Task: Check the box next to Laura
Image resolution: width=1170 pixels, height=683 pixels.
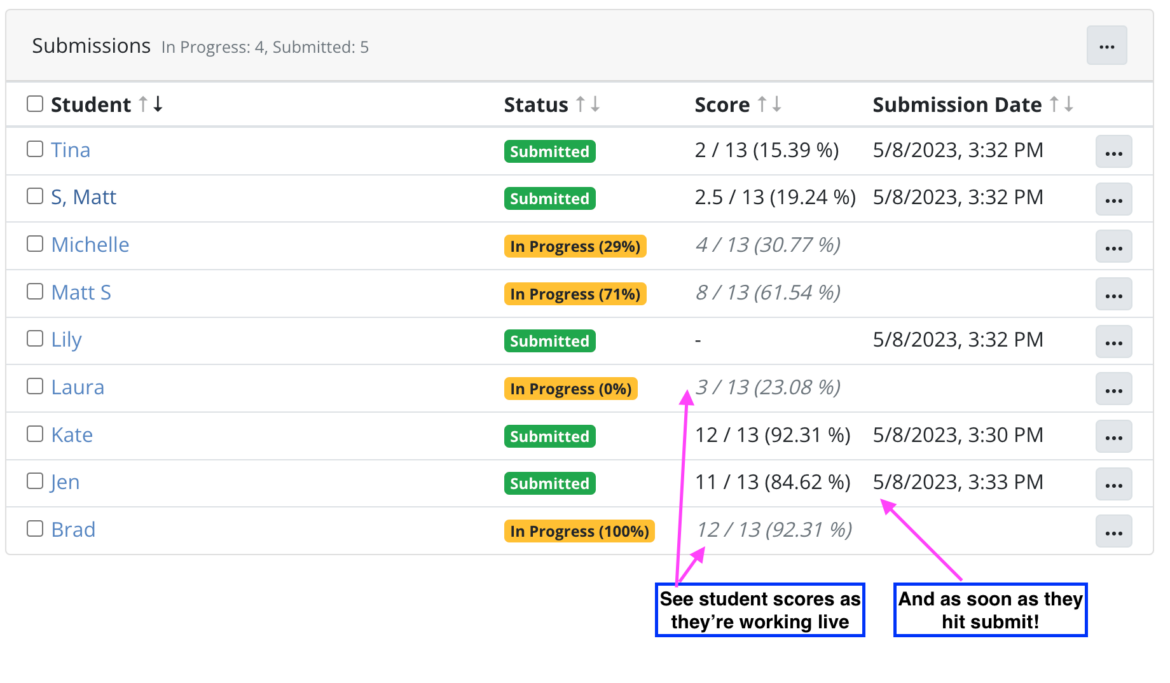Action: pyautogui.click(x=35, y=386)
